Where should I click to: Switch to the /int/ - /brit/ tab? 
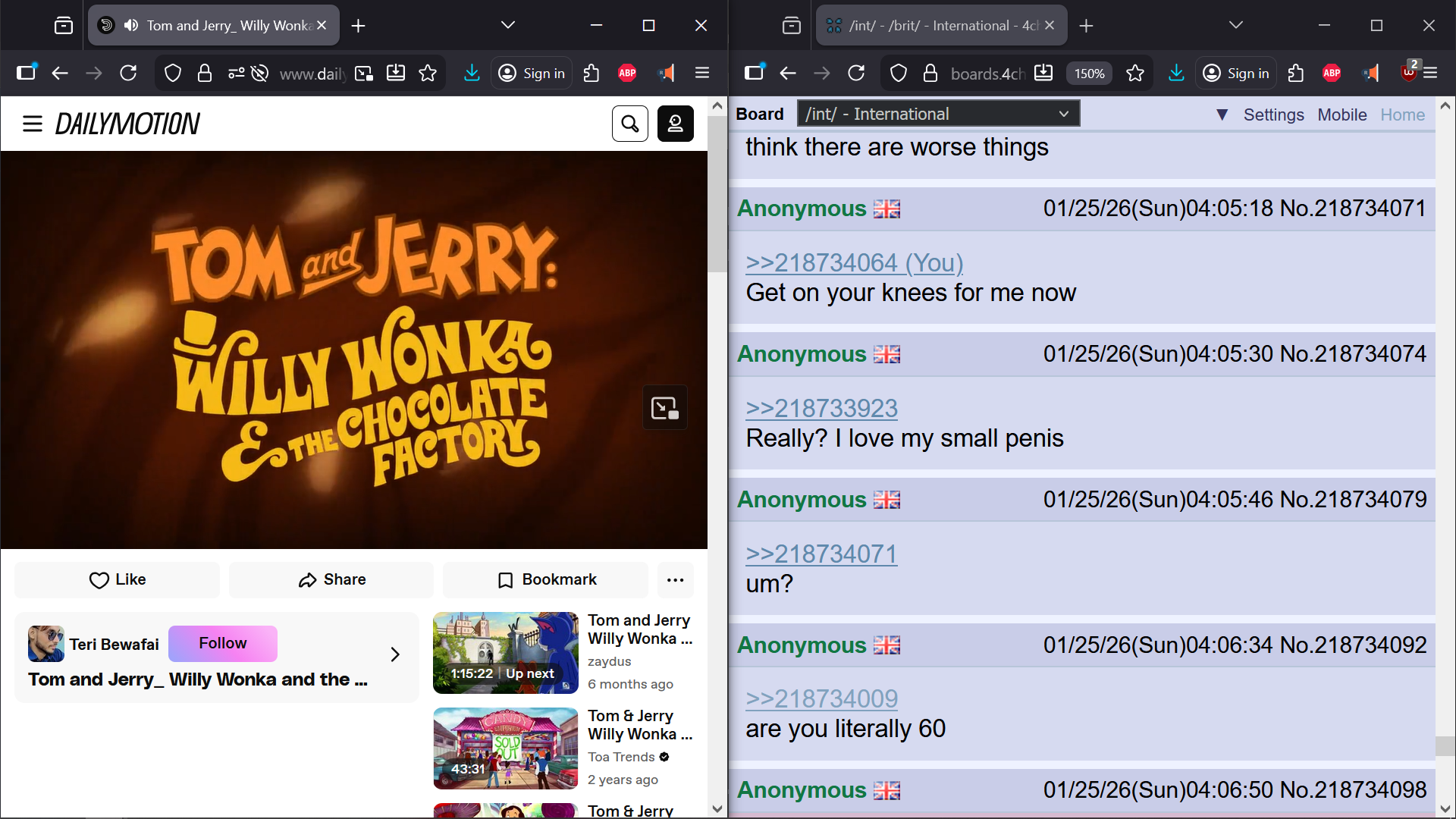point(940,25)
